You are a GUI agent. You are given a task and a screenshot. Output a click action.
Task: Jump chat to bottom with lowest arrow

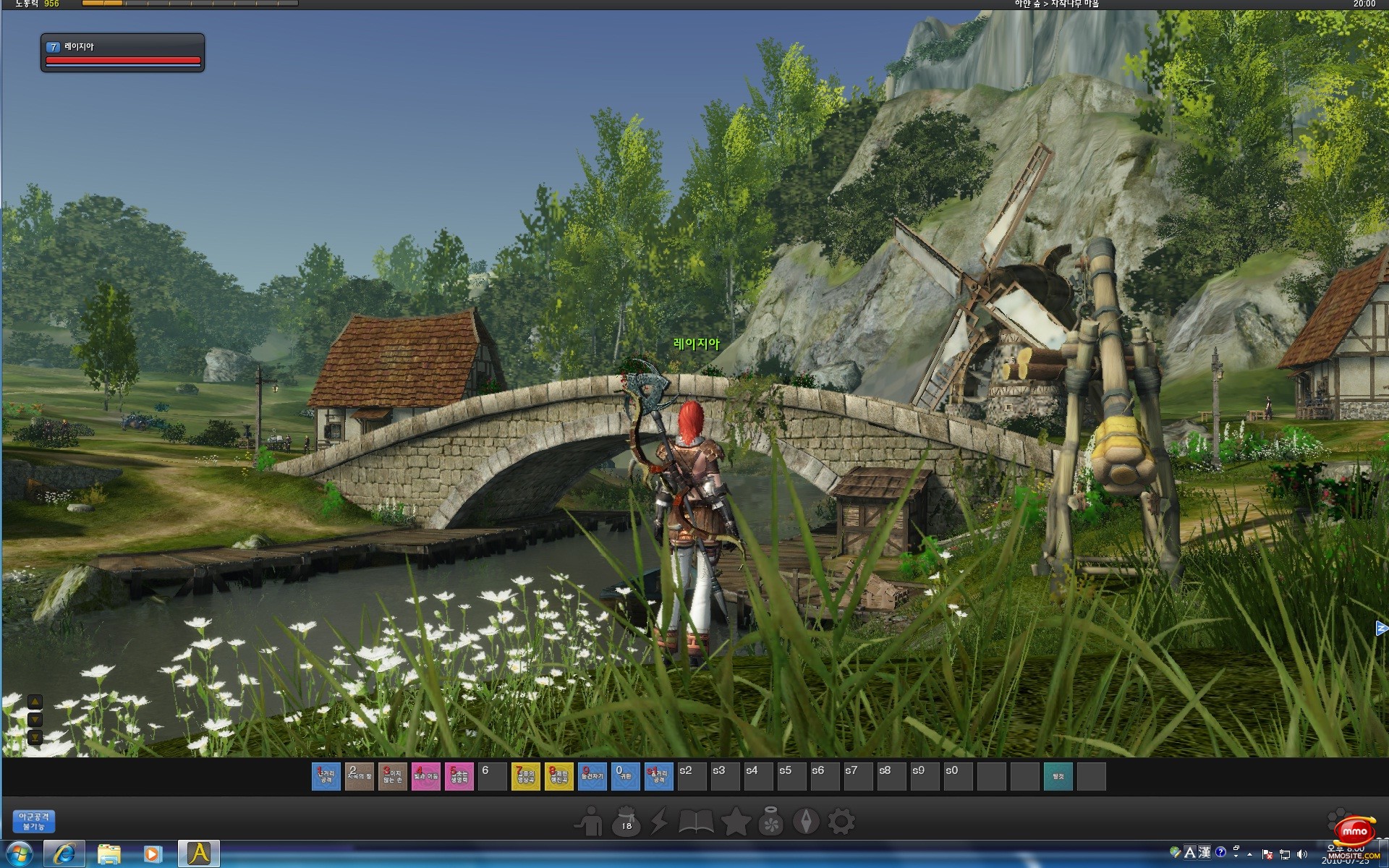(x=35, y=738)
